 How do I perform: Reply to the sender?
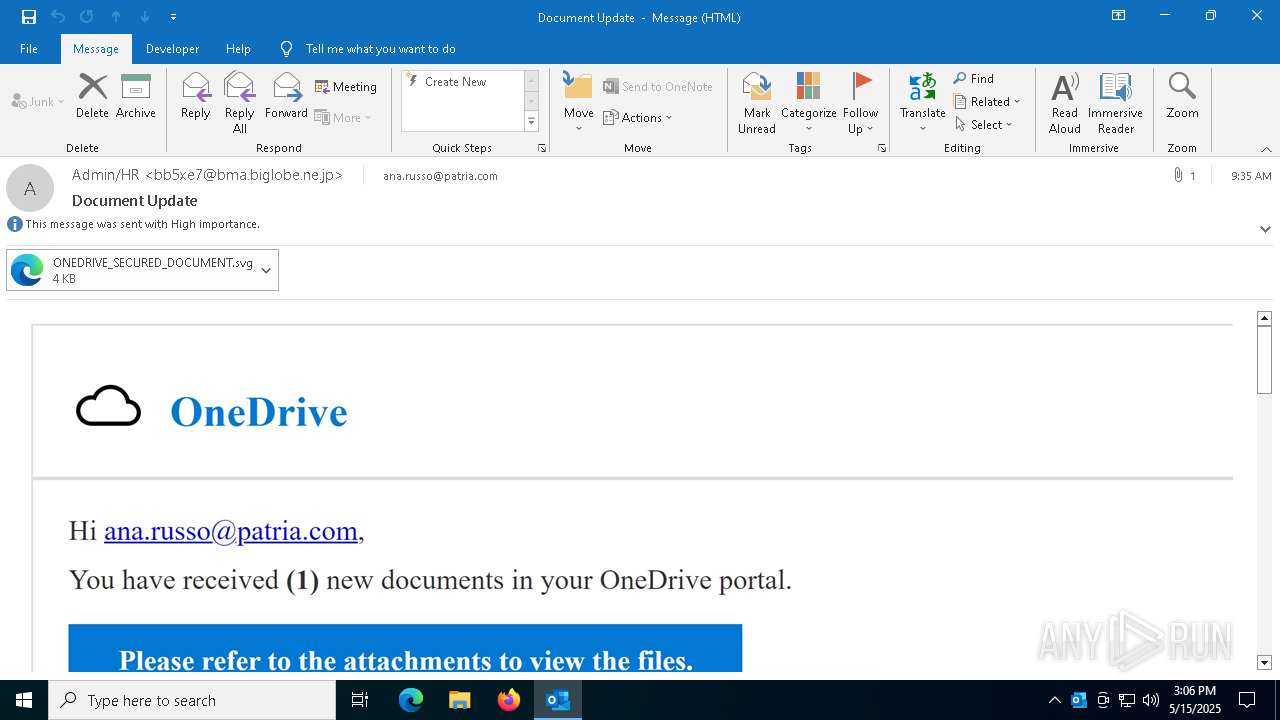196,96
